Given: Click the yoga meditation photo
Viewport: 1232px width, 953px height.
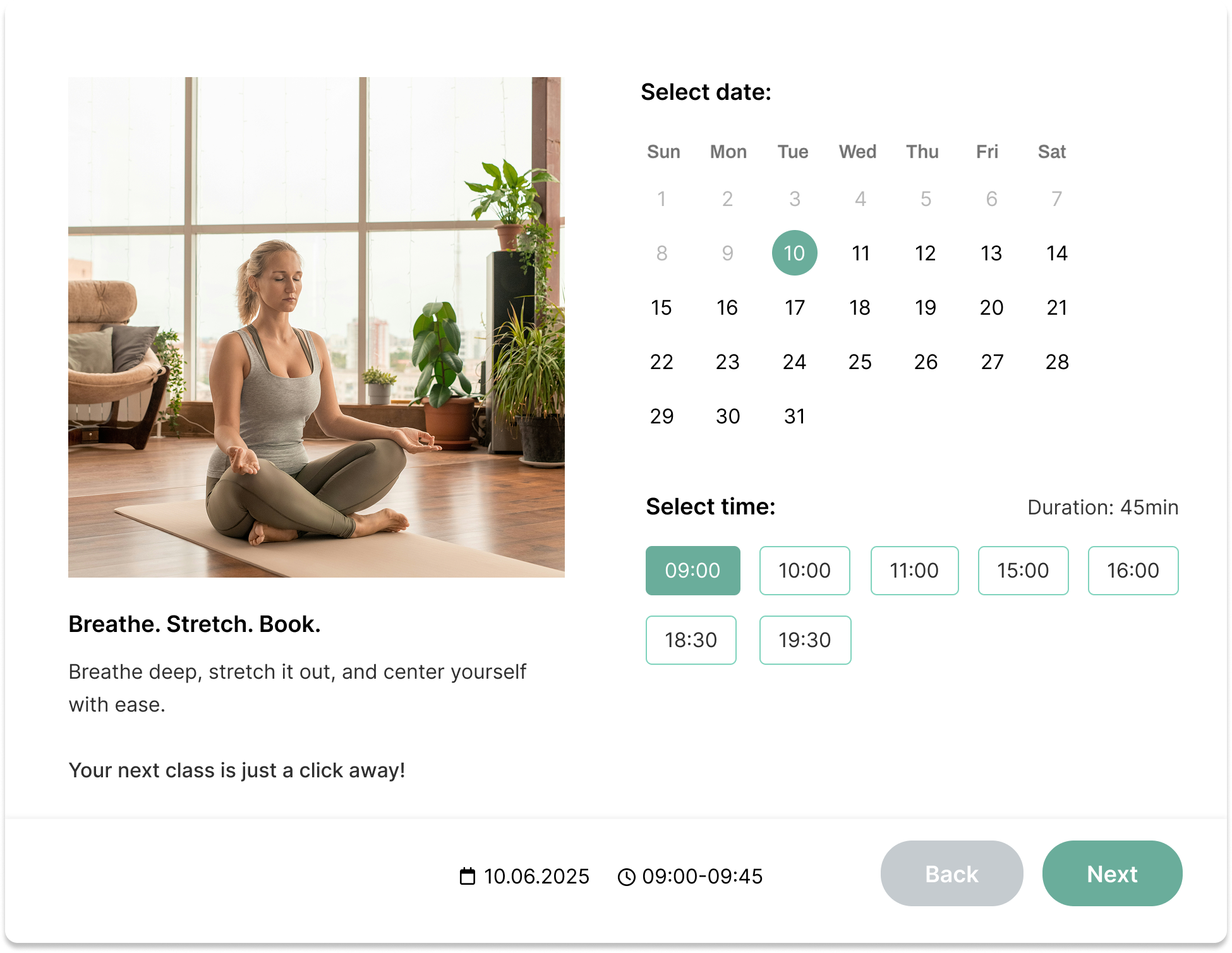Looking at the screenshot, I should (x=316, y=327).
